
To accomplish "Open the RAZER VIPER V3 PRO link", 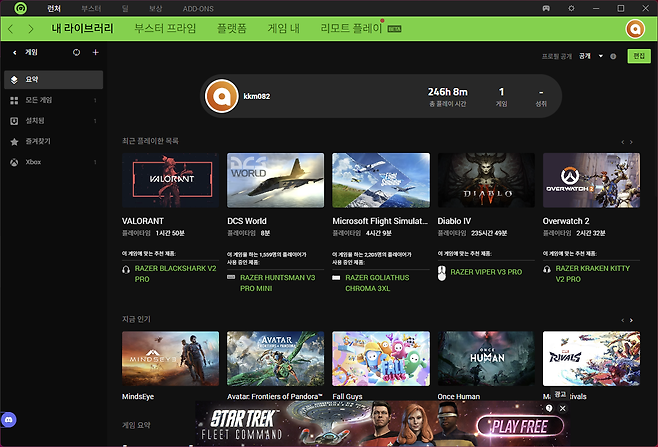I will tap(485, 272).
